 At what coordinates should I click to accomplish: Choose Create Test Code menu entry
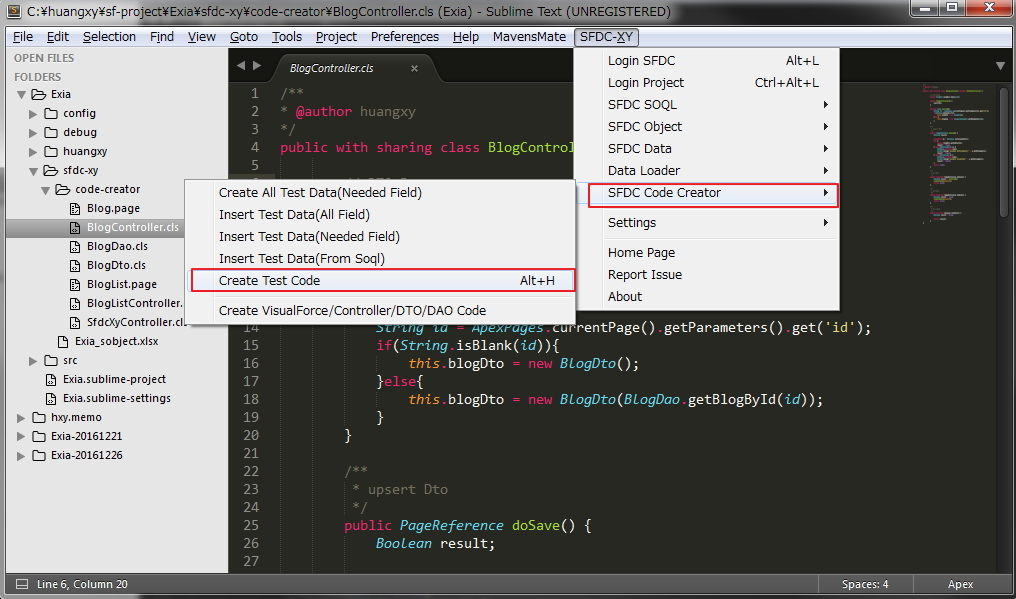click(x=382, y=280)
